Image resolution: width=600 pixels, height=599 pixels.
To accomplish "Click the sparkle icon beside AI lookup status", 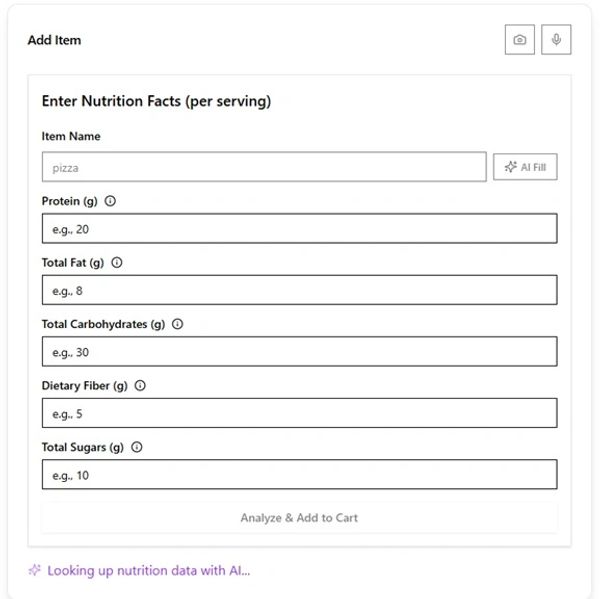I will coord(34,570).
